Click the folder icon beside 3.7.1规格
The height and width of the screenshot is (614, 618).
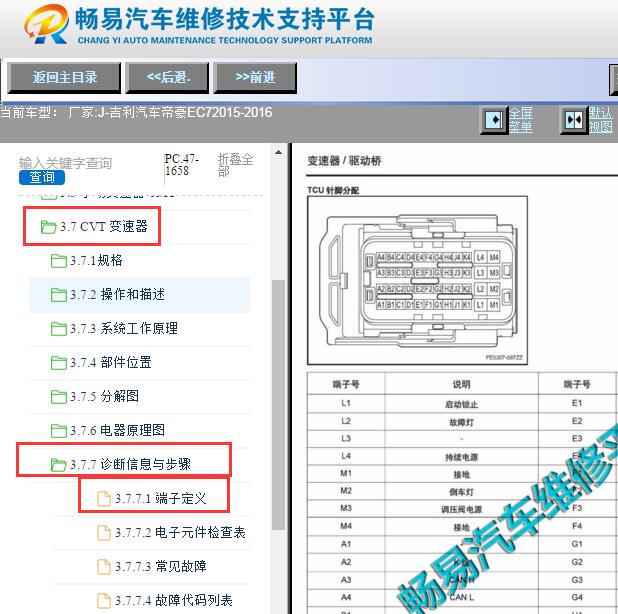click(59, 261)
